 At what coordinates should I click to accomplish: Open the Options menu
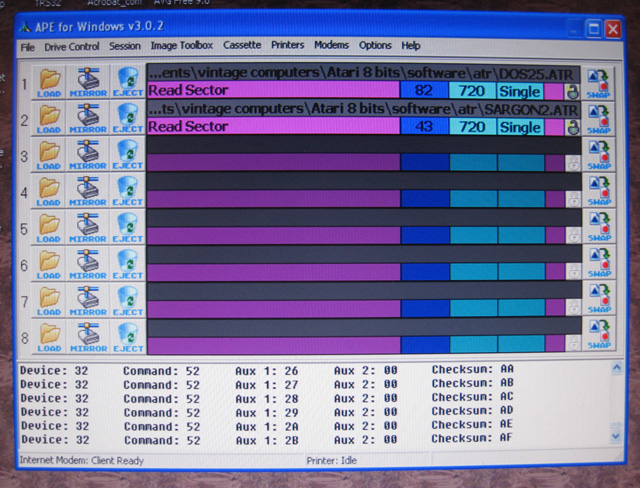pyautogui.click(x=375, y=45)
